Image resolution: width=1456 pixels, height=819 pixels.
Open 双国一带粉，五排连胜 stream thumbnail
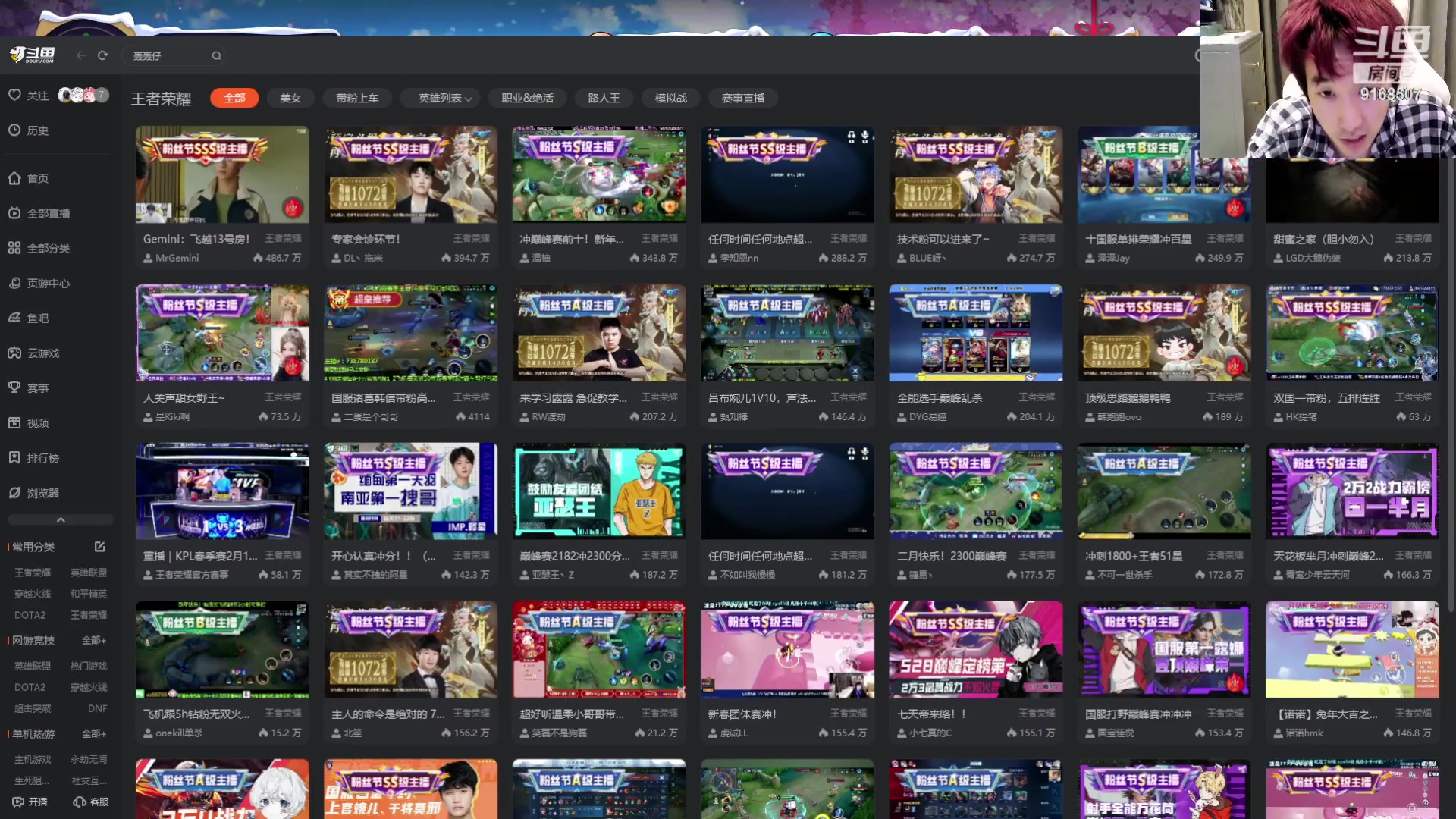coord(1352,333)
